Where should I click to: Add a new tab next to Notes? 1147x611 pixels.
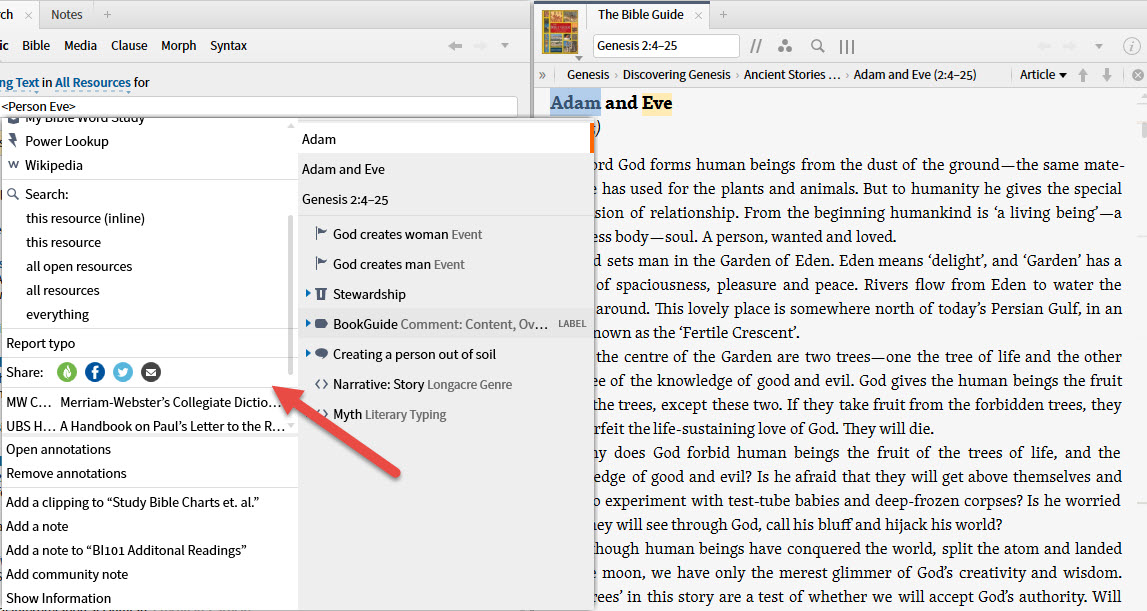(x=108, y=15)
